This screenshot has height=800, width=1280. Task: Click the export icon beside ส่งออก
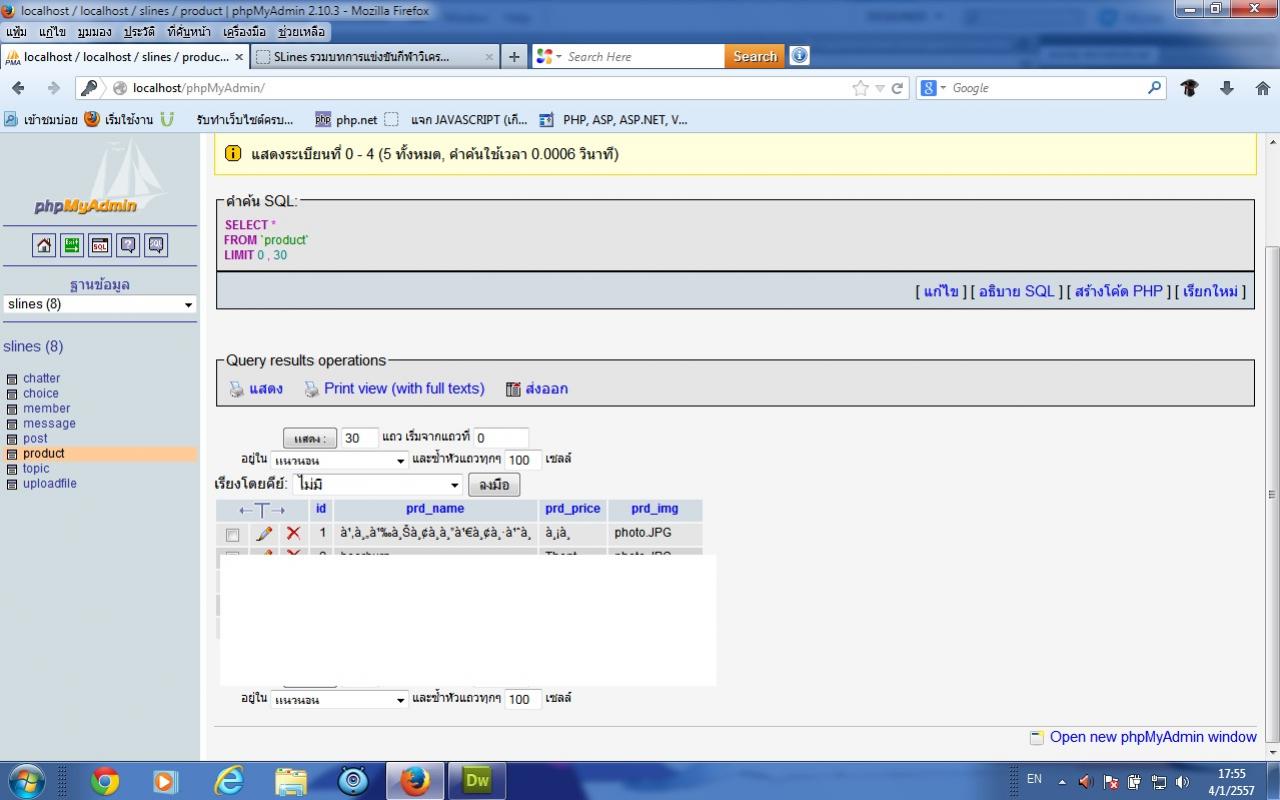click(513, 389)
